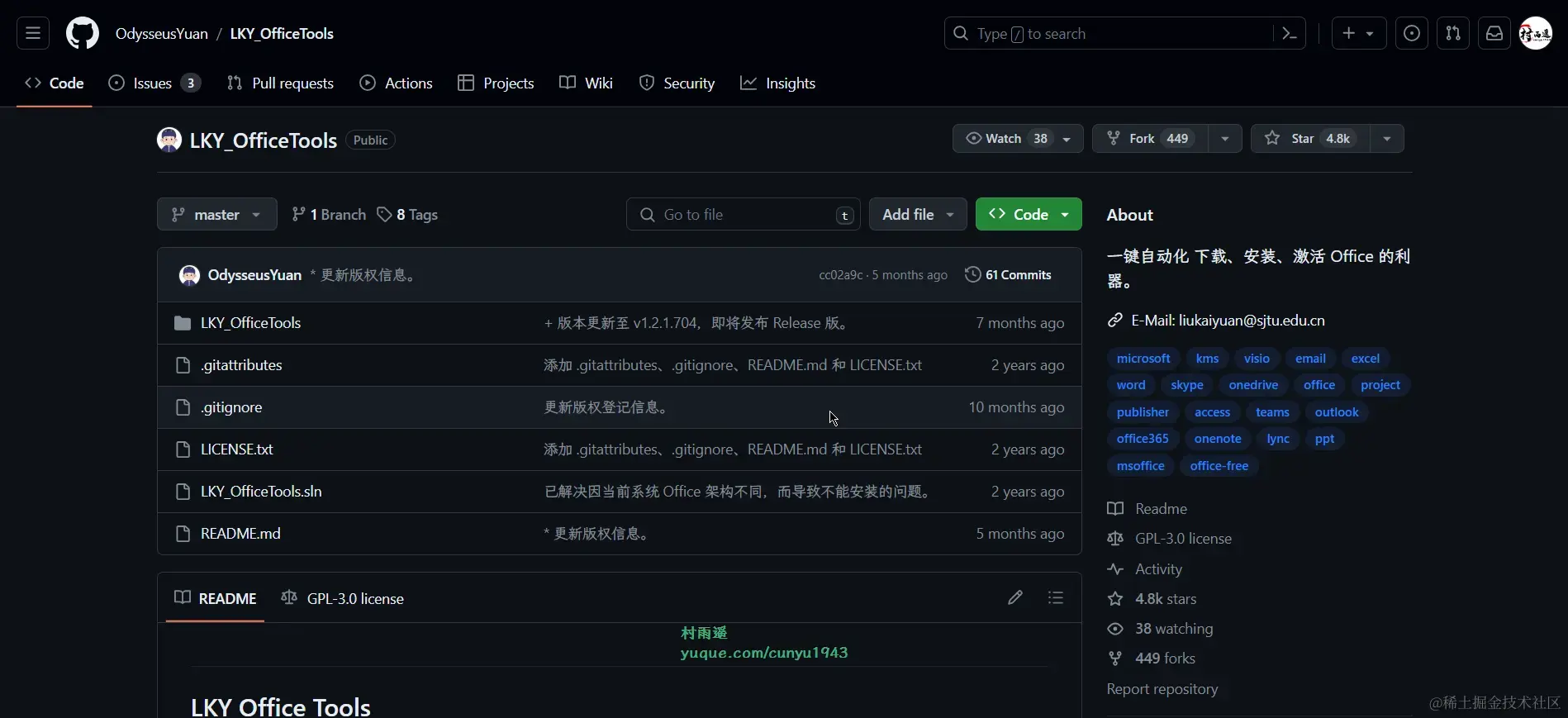This screenshot has width=1568, height=718.
Task: Open the LKY_OfficeTools folder
Action: click(x=250, y=323)
